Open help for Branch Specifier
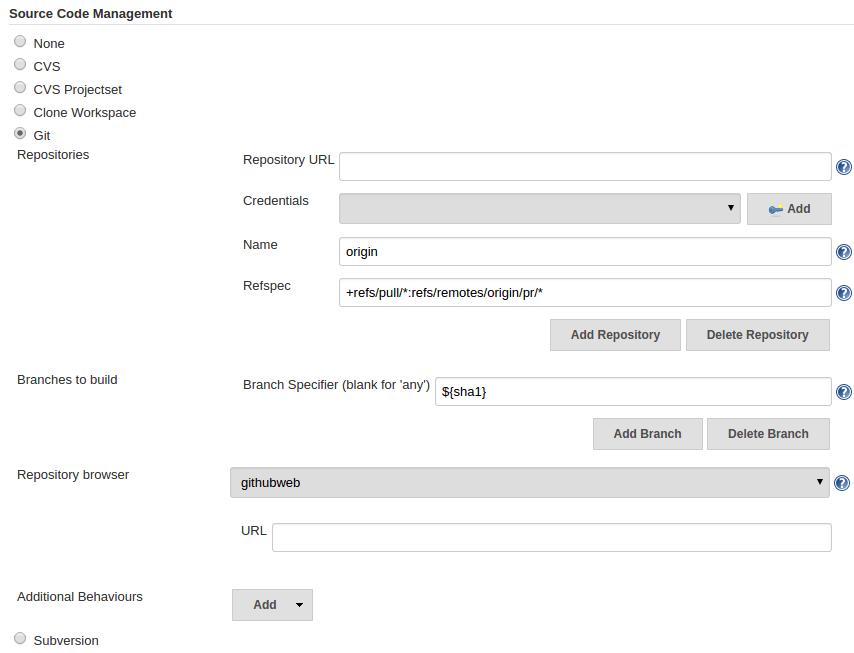854x653 pixels. click(x=843, y=391)
